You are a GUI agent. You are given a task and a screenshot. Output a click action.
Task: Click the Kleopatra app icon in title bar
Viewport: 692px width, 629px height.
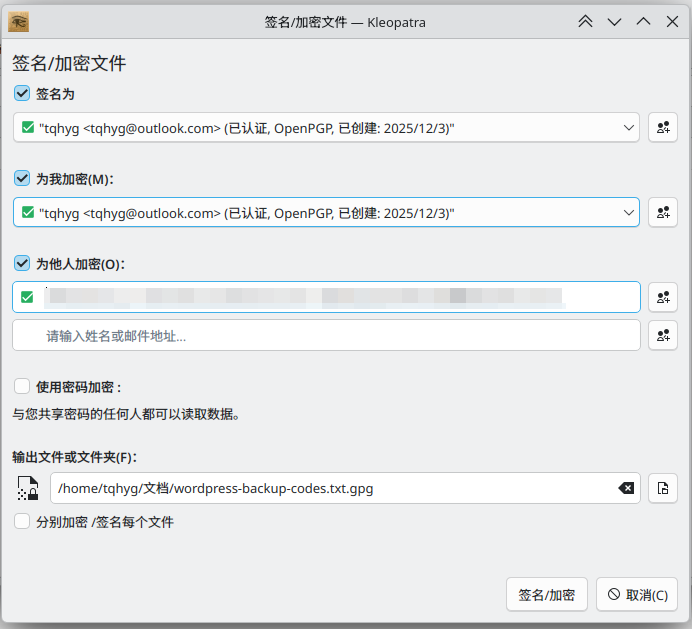(x=18, y=21)
